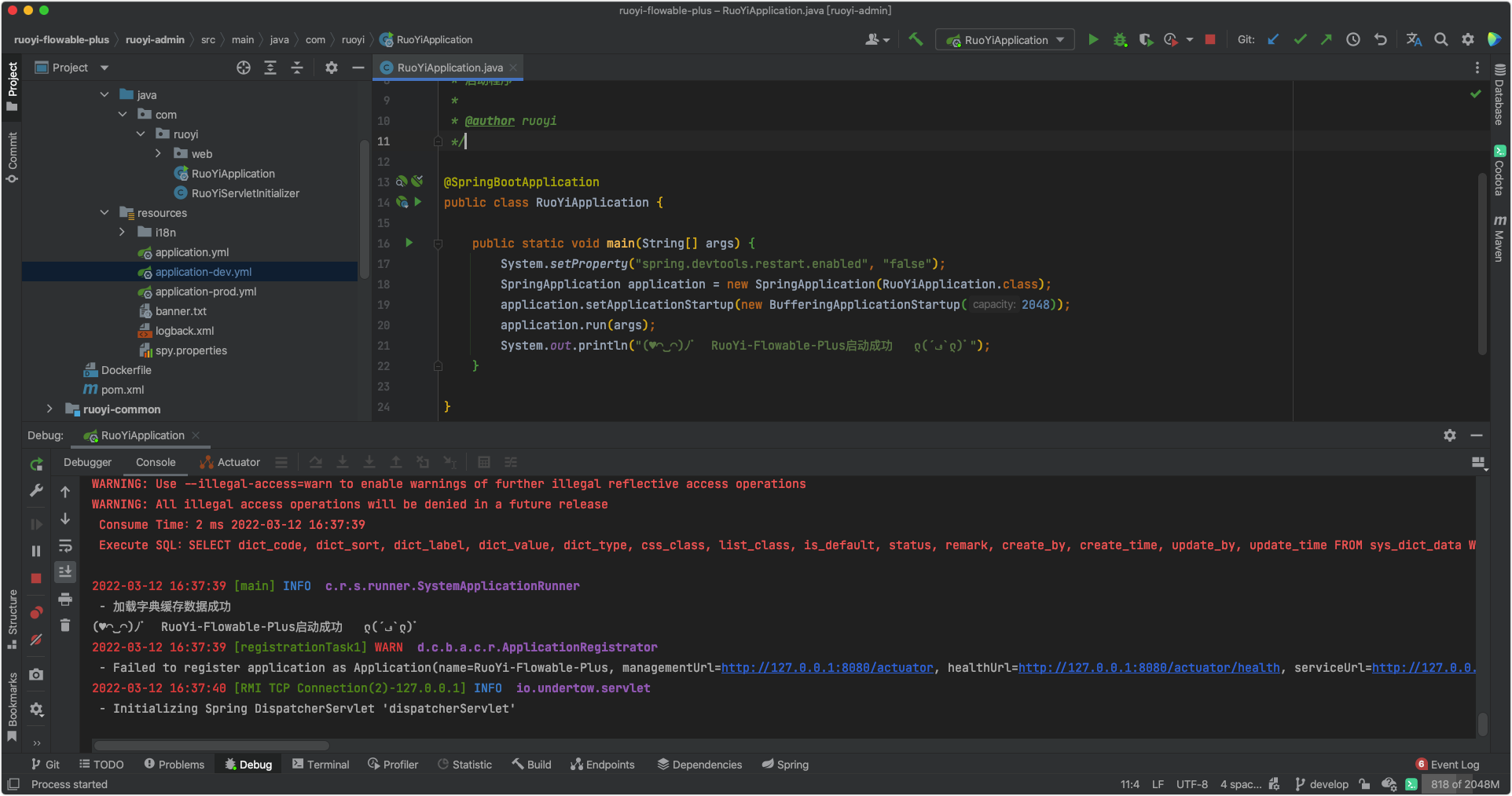1512x796 pixels.
Task: Click the LF line separator status entry
Action: click(x=1158, y=784)
